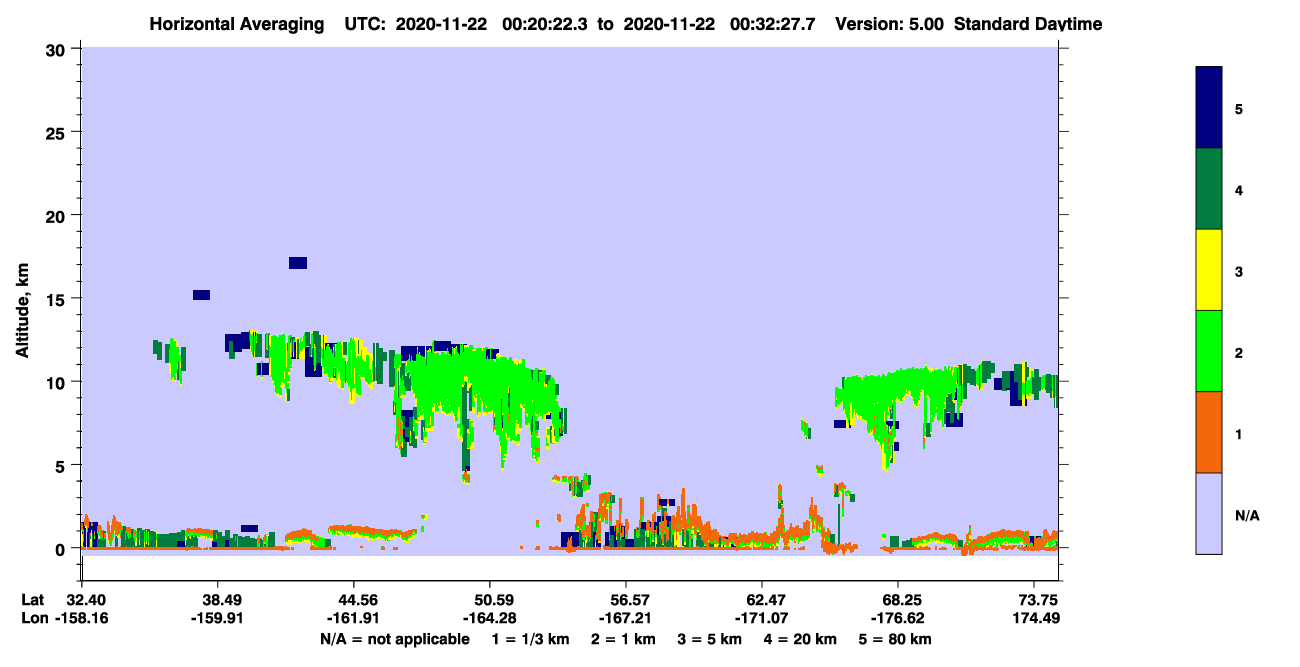Click the 'Lon' row label

tap(33, 618)
